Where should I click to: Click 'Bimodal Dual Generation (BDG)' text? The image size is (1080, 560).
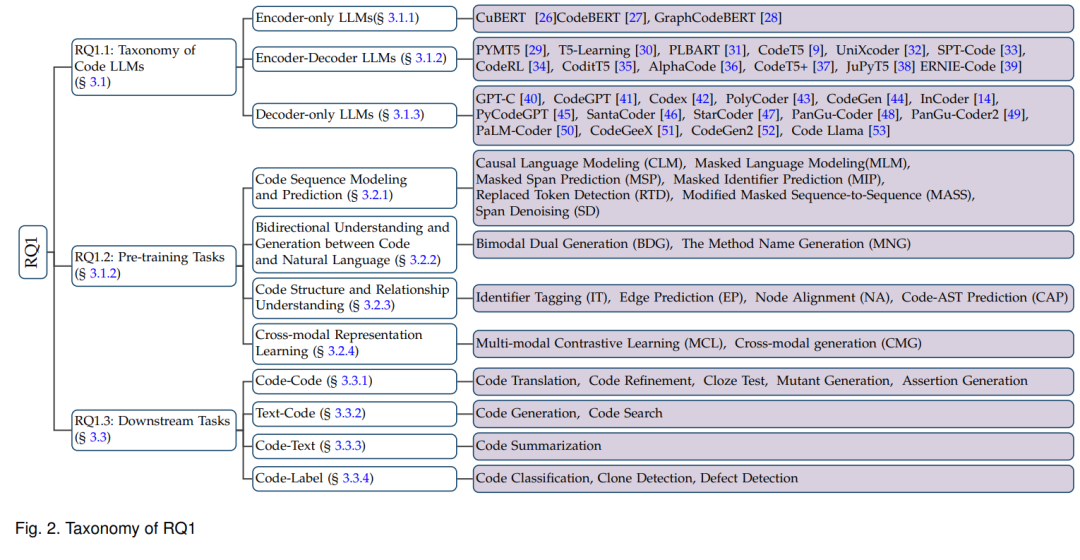[574, 244]
